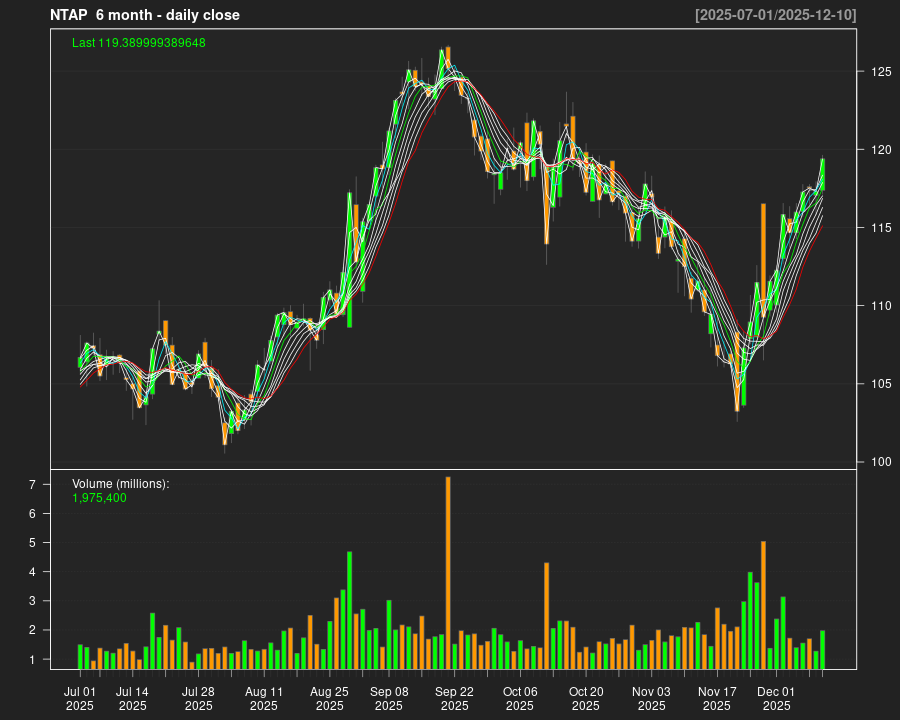The width and height of the screenshot is (900, 720).
Task: Click the 7 label on volume axis
Action: 32,484
